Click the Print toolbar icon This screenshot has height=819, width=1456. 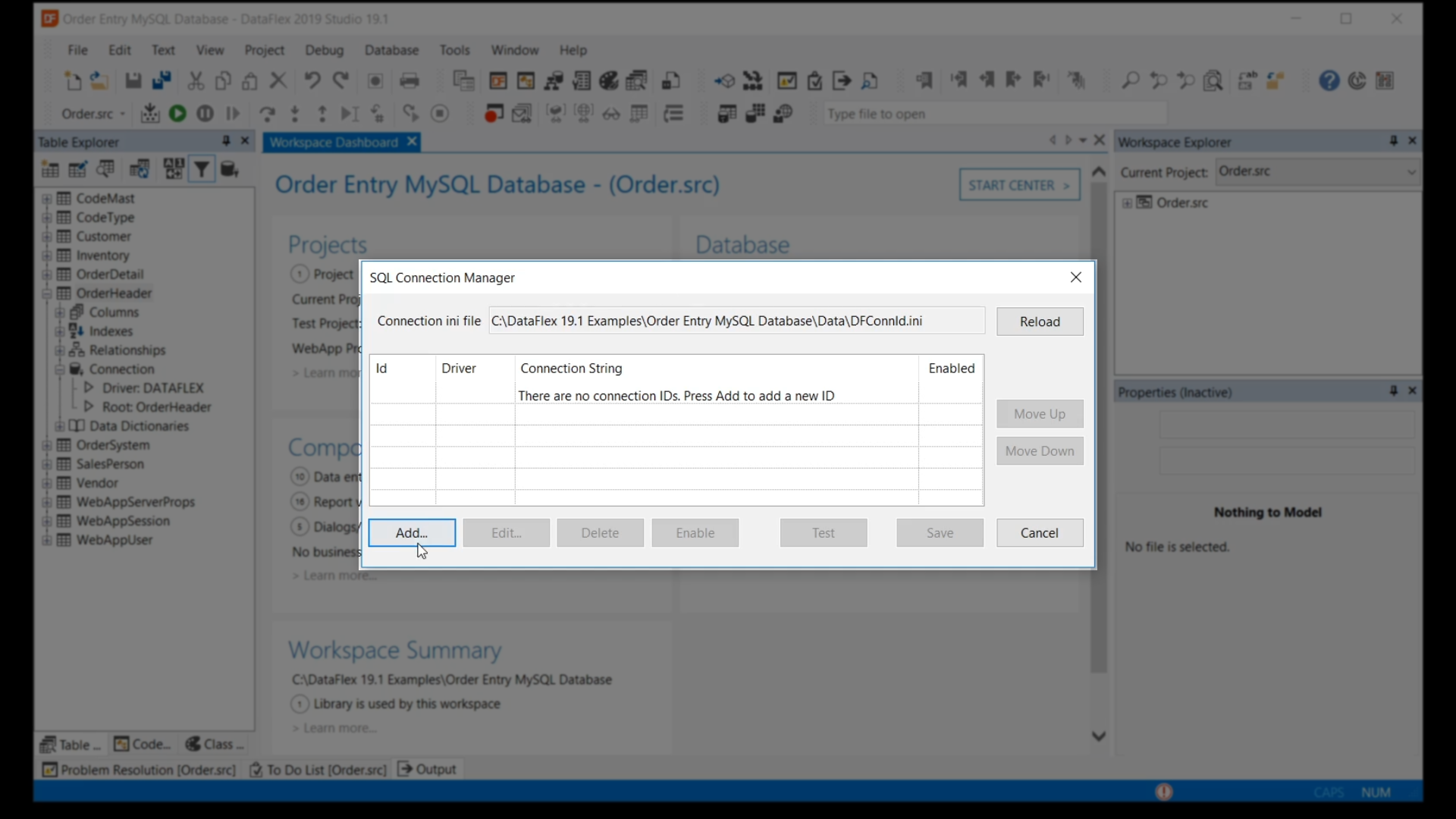coord(409,80)
